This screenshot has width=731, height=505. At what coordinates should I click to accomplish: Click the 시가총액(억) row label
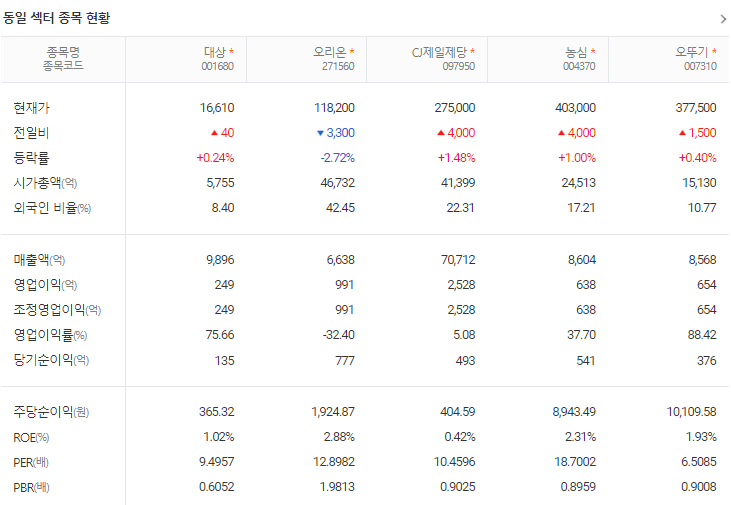[45, 183]
